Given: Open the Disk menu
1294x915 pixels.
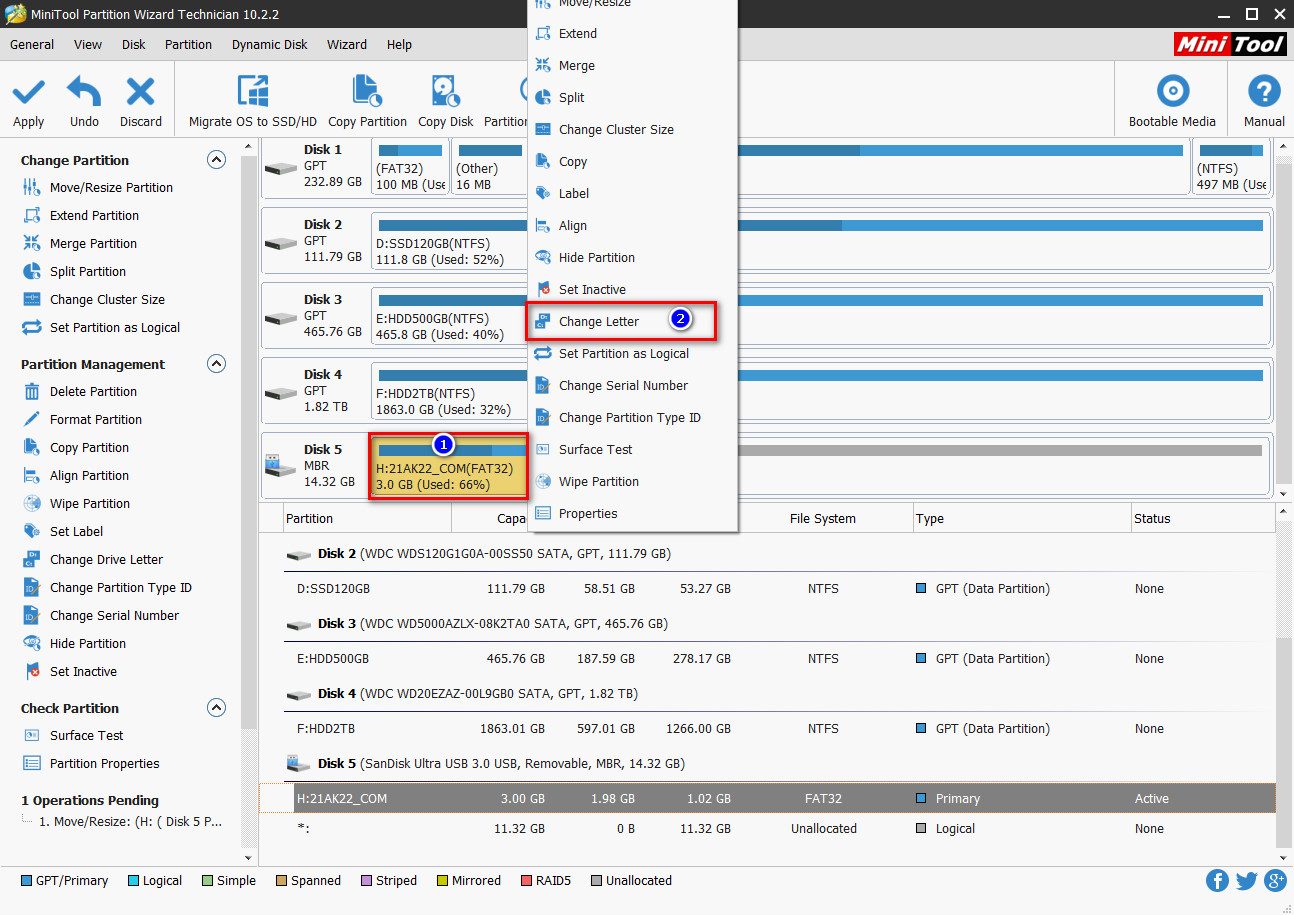Looking at the screenshot, I should point(134,44).
